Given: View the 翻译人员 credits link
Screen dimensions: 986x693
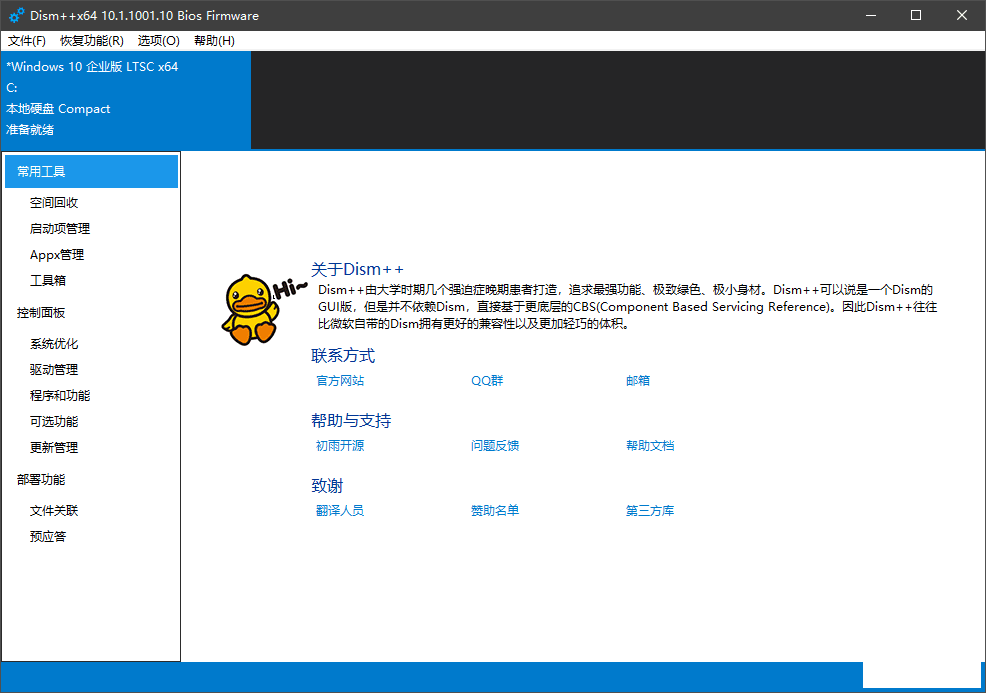Looking at the screenshot, I should pos(340,511).
